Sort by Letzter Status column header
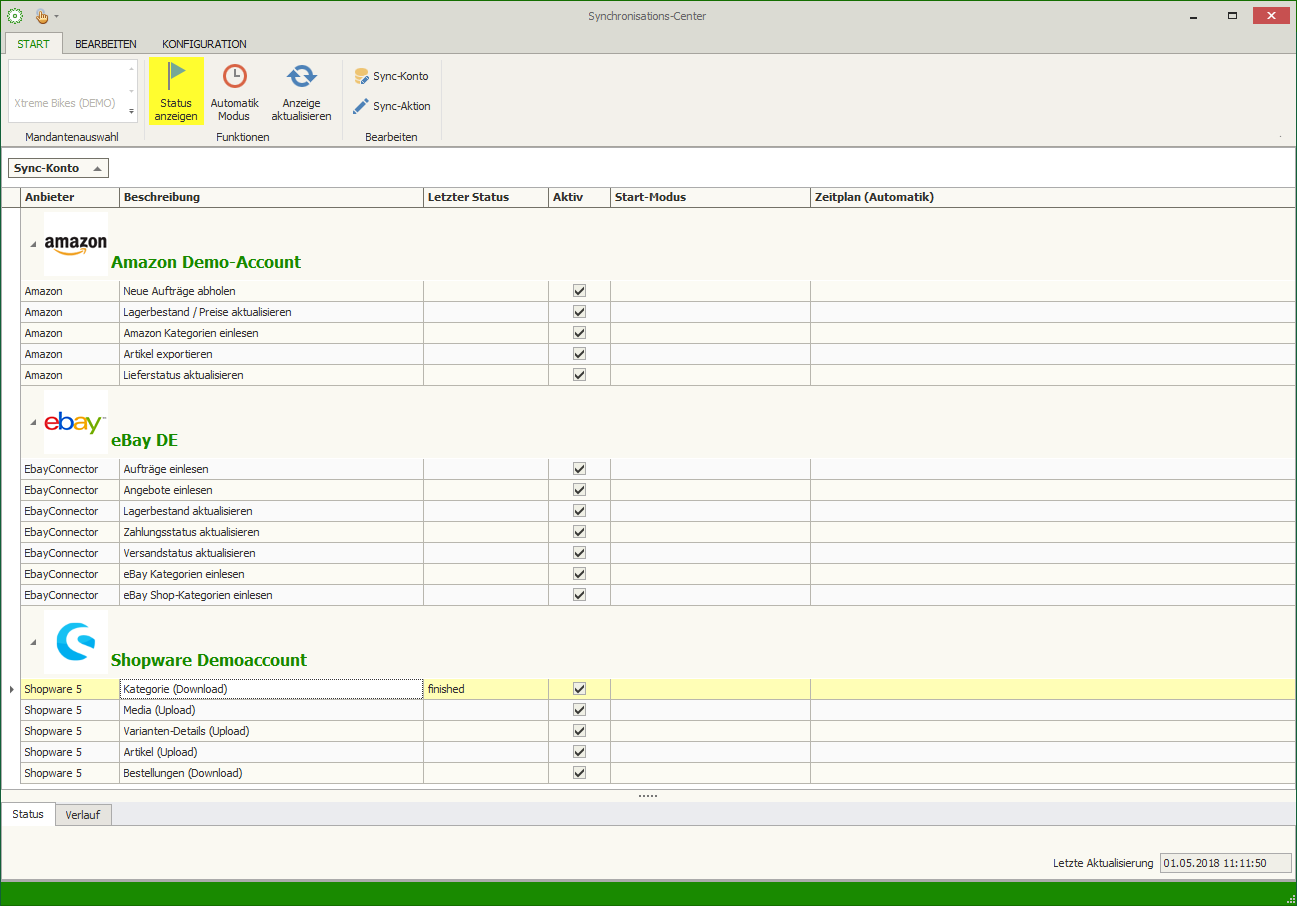This screenshot has height=906, width=1297. (486, 197)
